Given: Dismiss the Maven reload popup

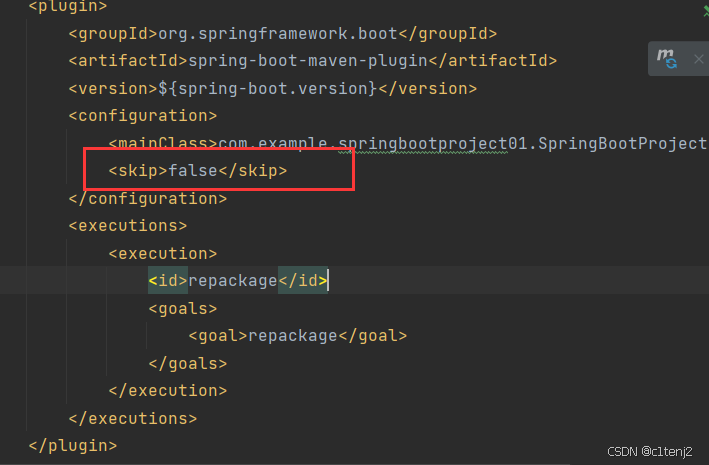Looking at the screenshot, I should point(699,59).
